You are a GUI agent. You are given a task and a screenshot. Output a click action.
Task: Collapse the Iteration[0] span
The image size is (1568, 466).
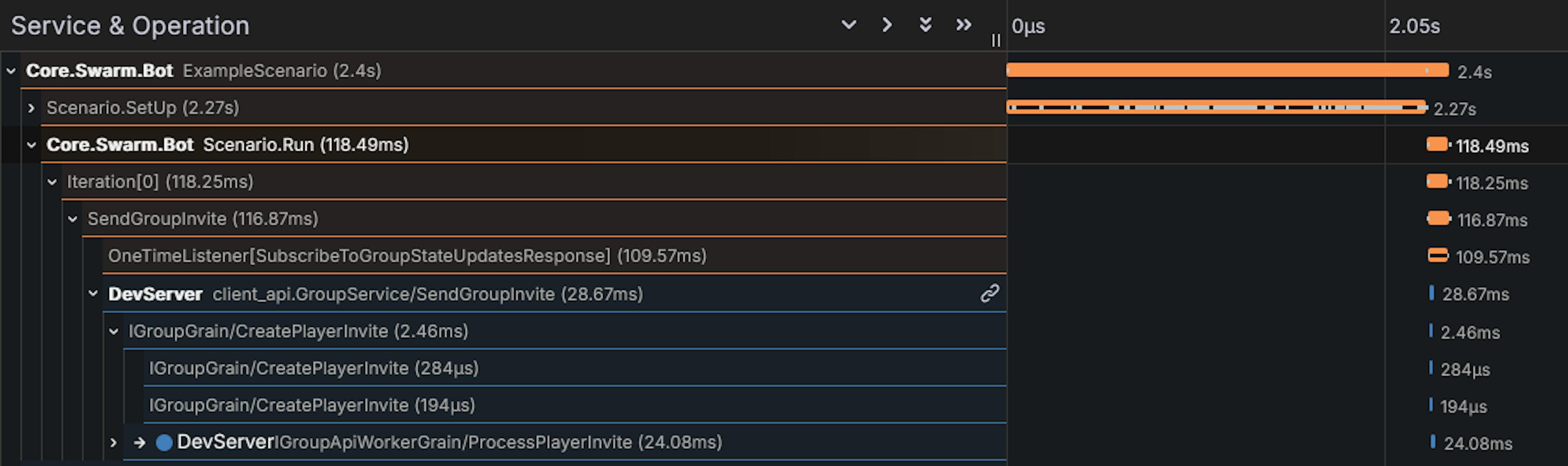[52, 182]
